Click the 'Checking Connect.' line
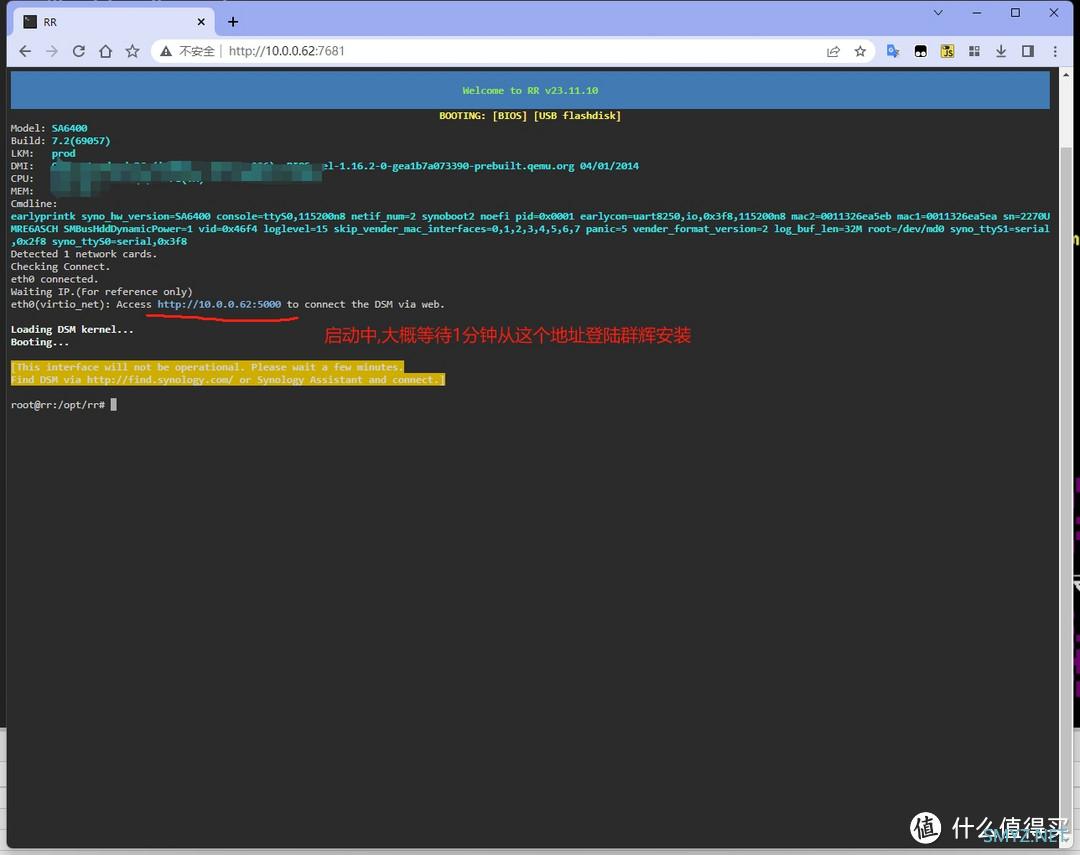Viewport: 1080px width, 855px height. (61, 266)
